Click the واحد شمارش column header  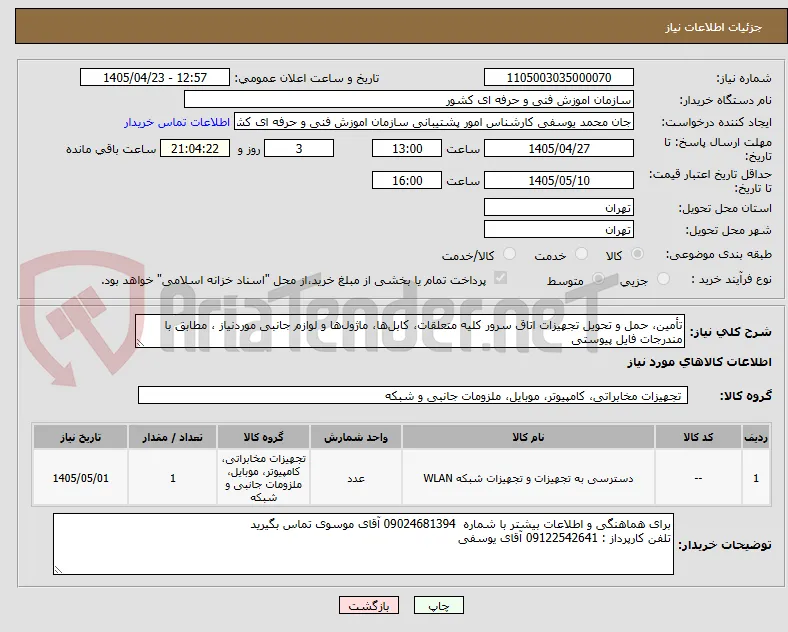point(356,437)
